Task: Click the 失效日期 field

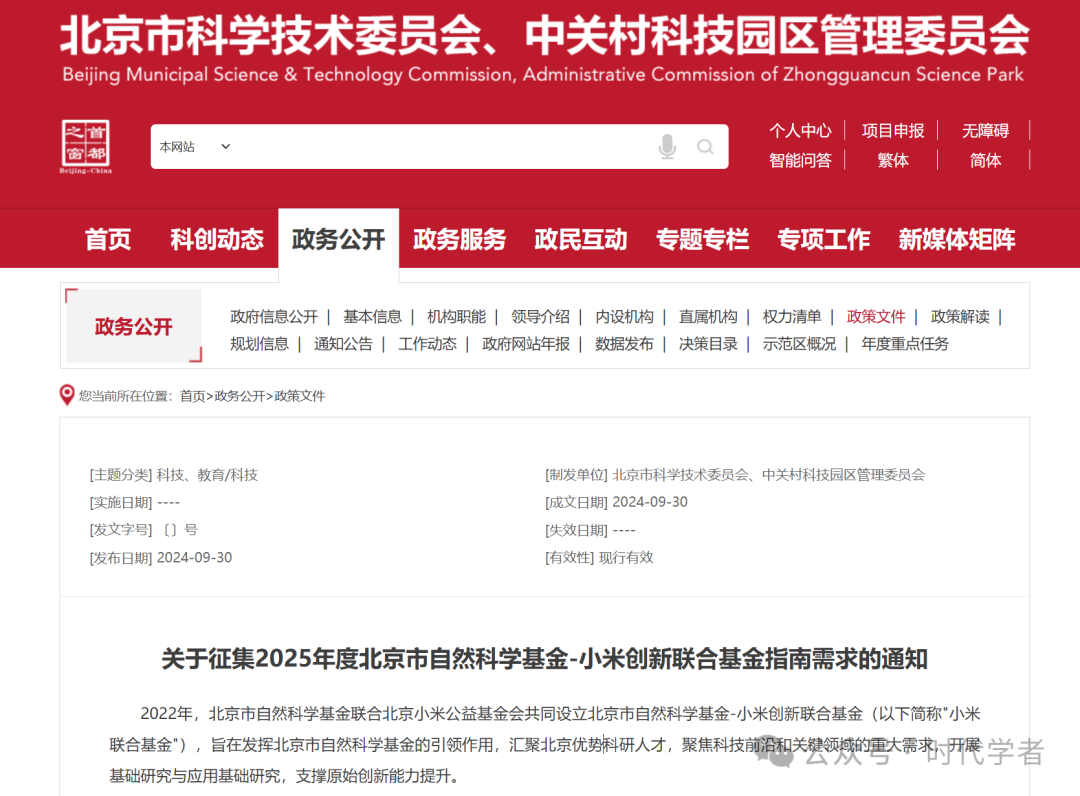Action: click(x=590, y=530)
